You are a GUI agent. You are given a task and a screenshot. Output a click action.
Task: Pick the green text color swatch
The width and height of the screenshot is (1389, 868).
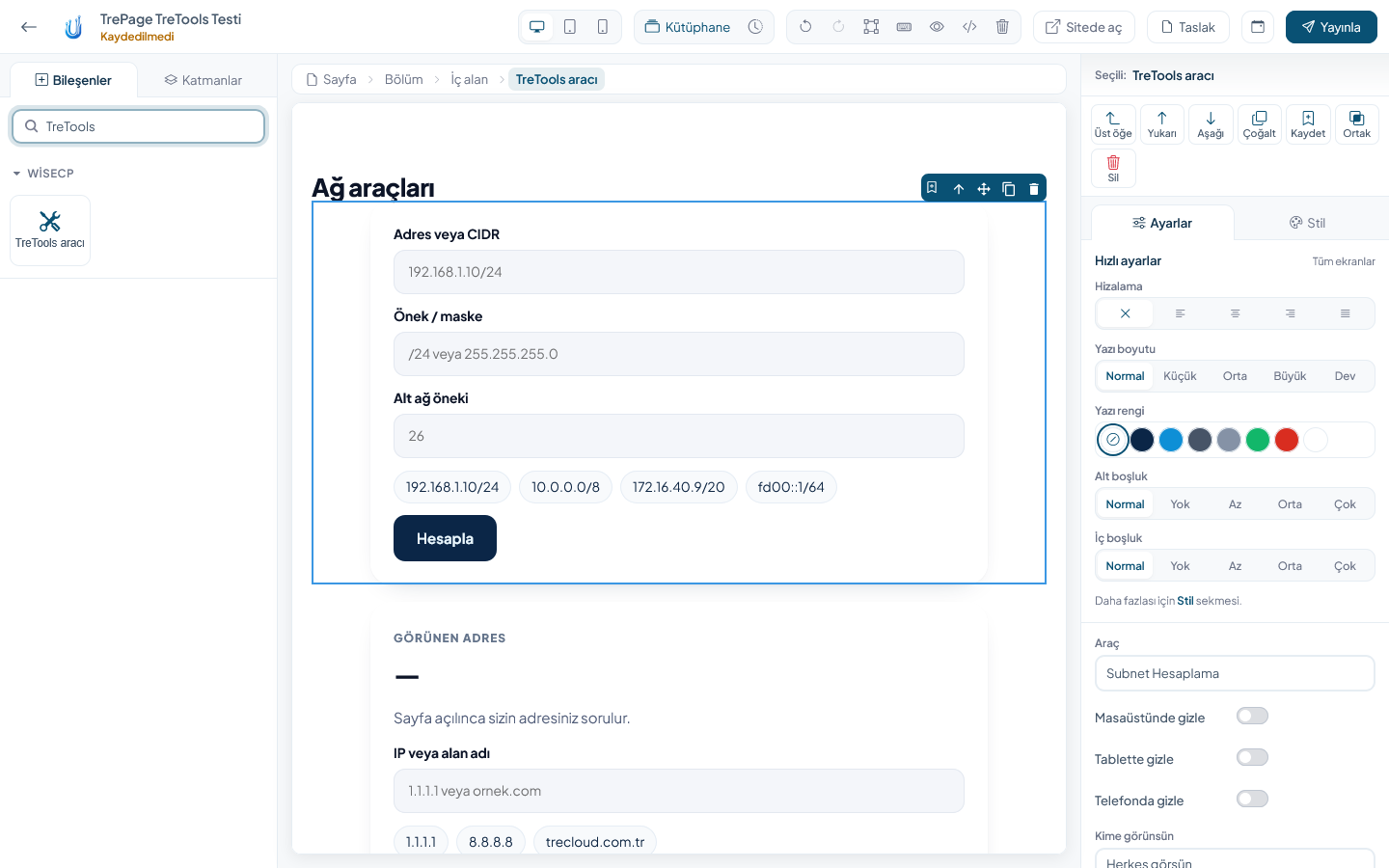(x=1258, y=440)
